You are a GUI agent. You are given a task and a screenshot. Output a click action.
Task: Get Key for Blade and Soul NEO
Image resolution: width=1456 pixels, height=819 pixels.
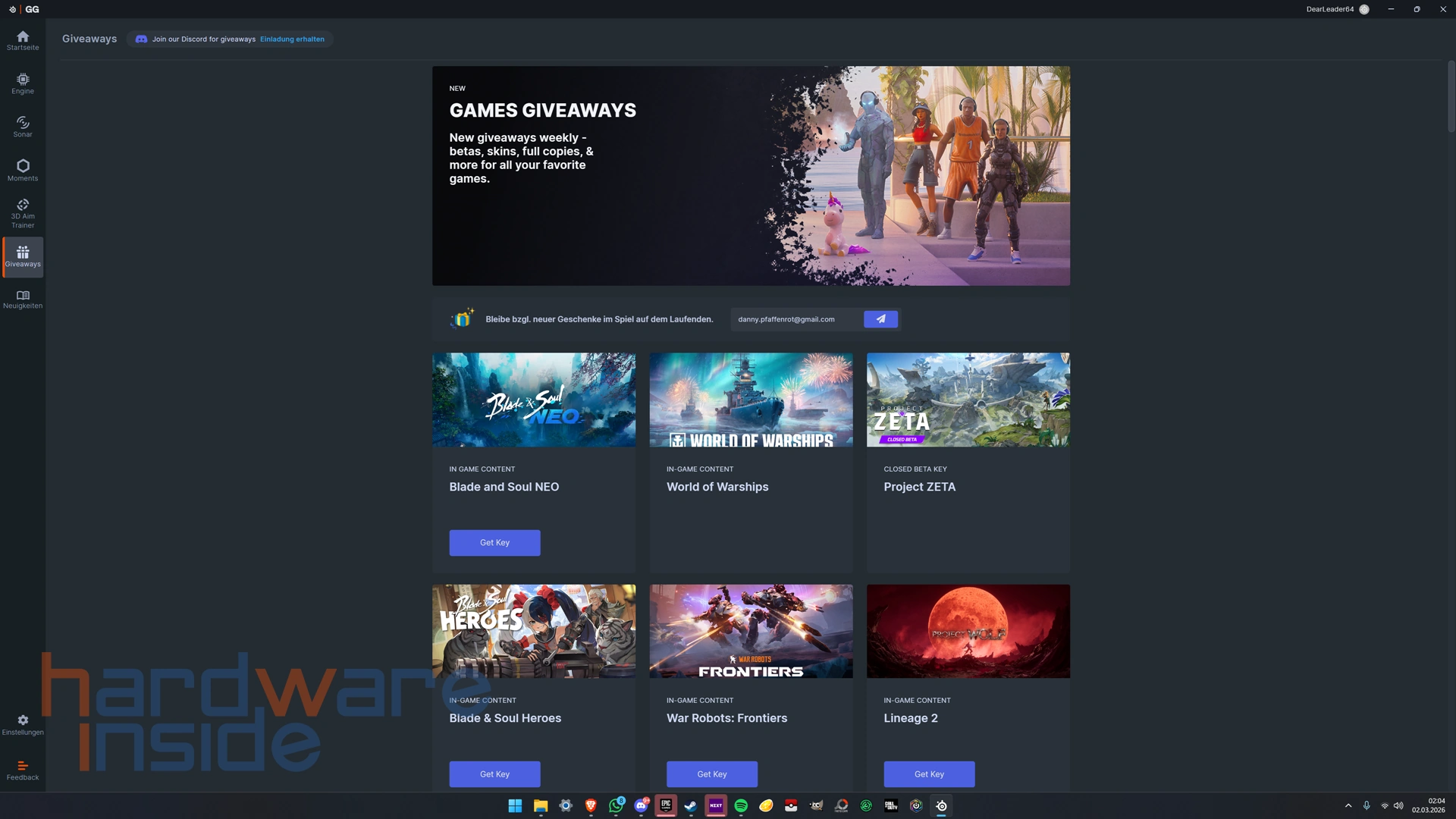click(x=494, y=543)
